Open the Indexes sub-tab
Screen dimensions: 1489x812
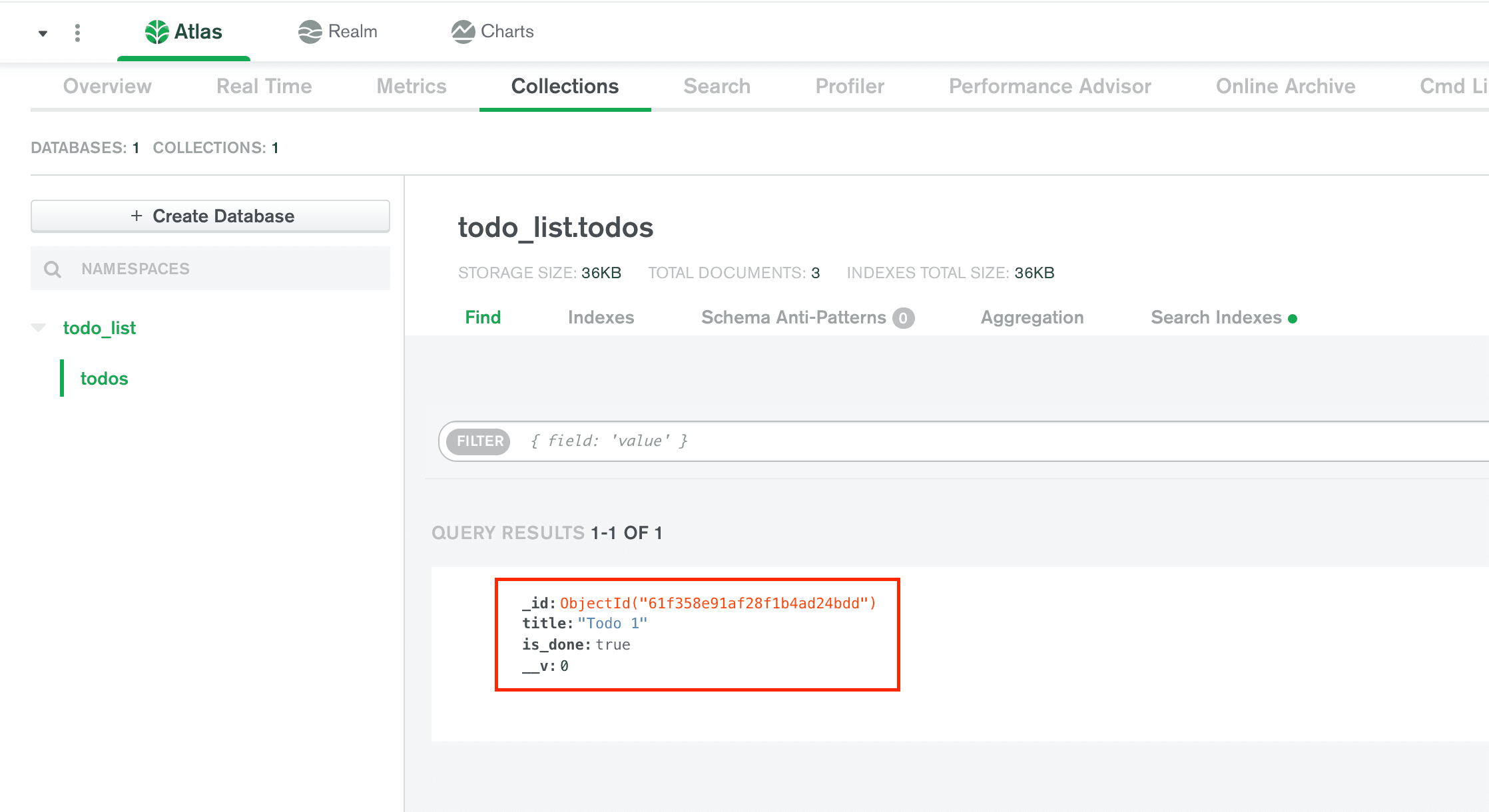(601, 317)
